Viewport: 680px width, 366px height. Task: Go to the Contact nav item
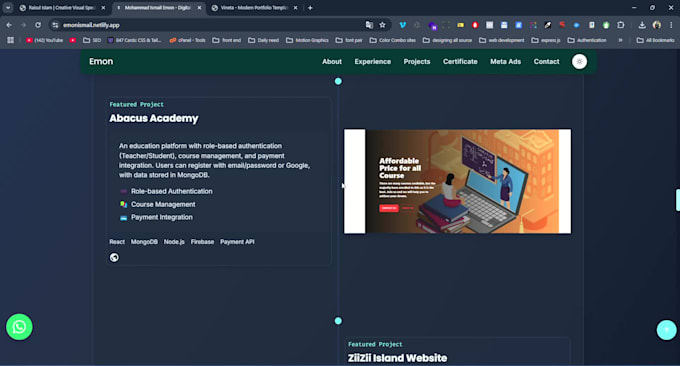pyautogui.click(x=546, y=62)
